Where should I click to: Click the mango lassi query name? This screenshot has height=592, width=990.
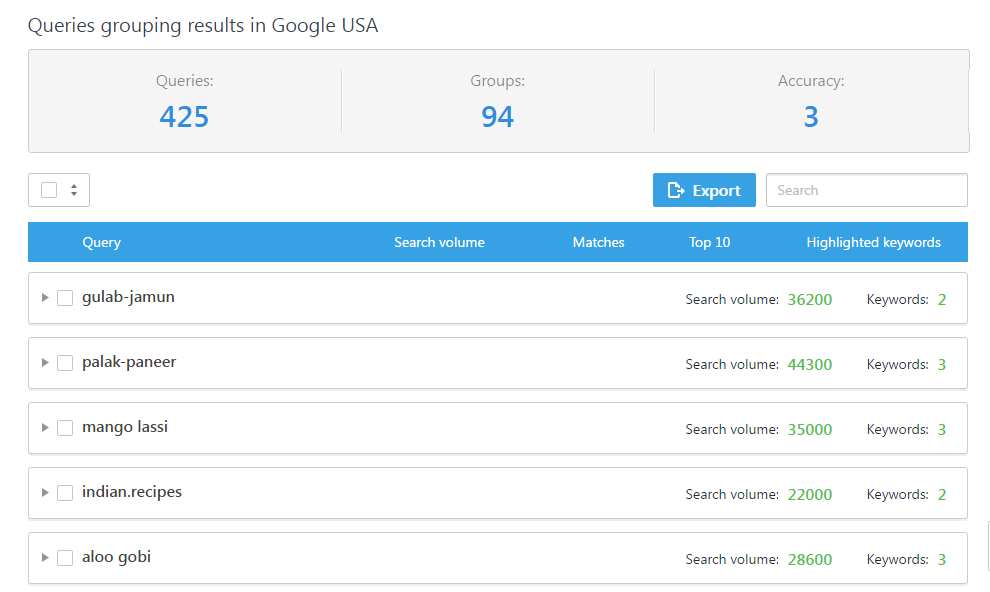pos(125,427)
